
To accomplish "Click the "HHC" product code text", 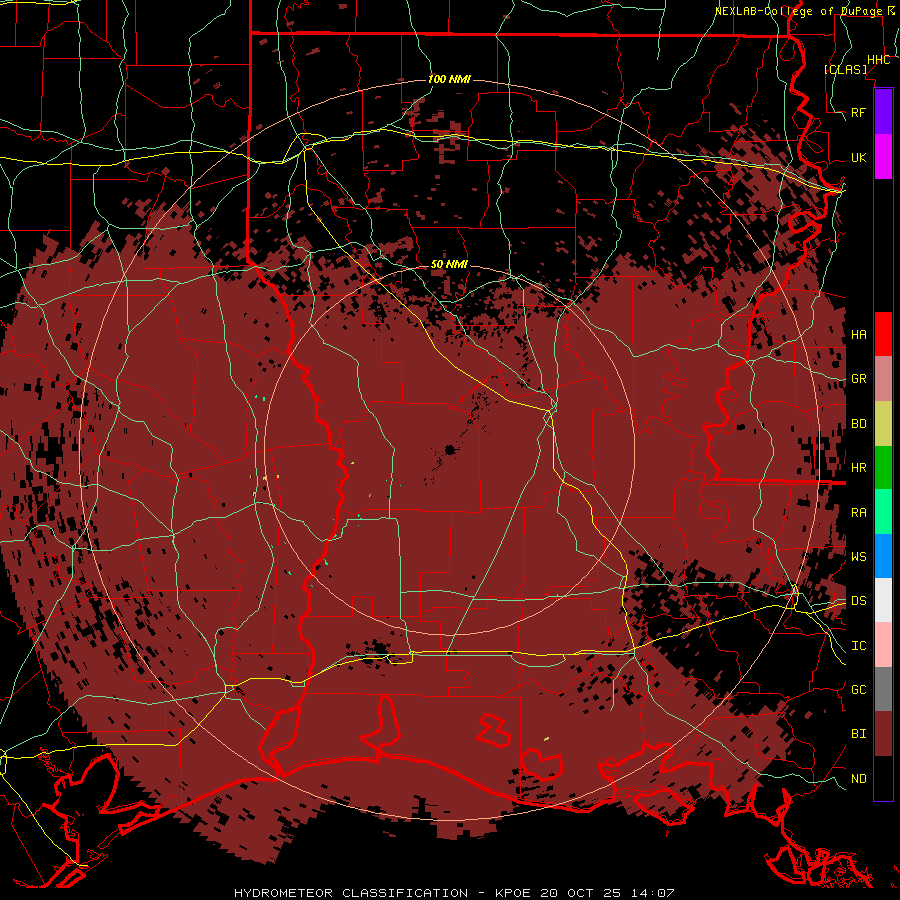I will (x=878, y=60).
